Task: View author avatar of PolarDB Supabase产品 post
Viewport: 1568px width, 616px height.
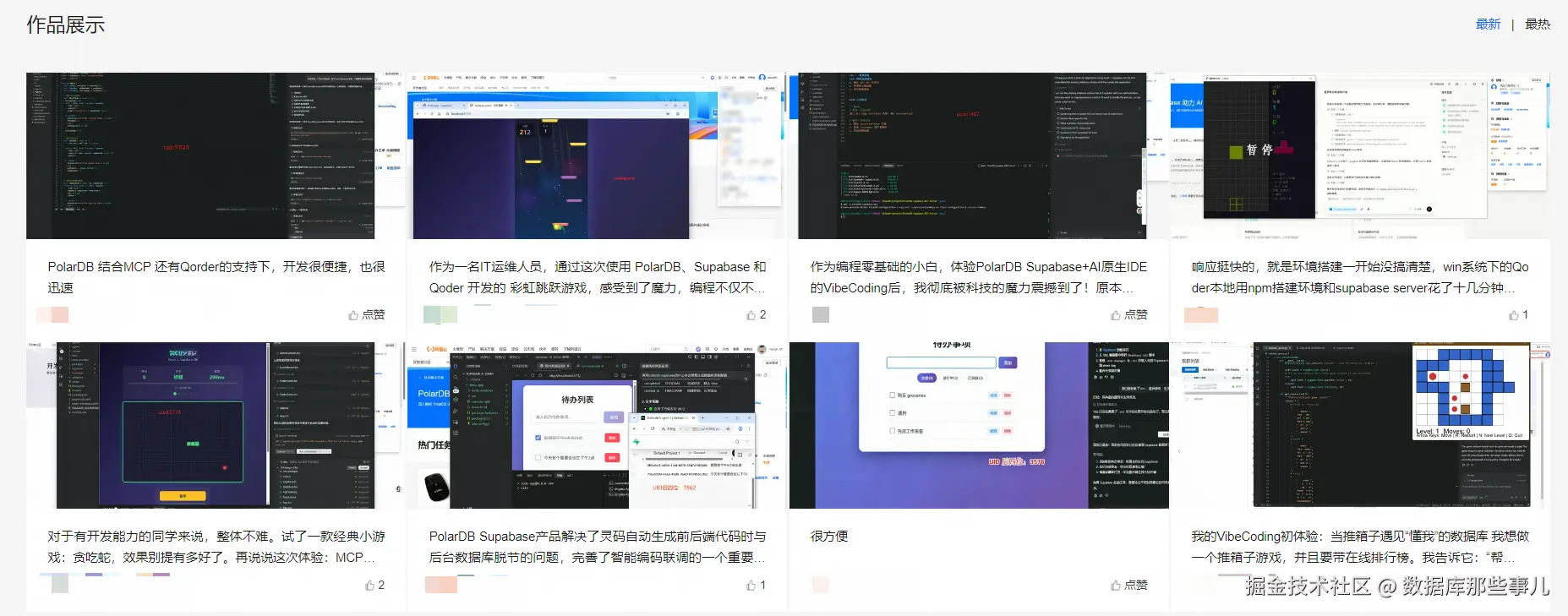Action: pyautogui.click(x=440, y=584)
